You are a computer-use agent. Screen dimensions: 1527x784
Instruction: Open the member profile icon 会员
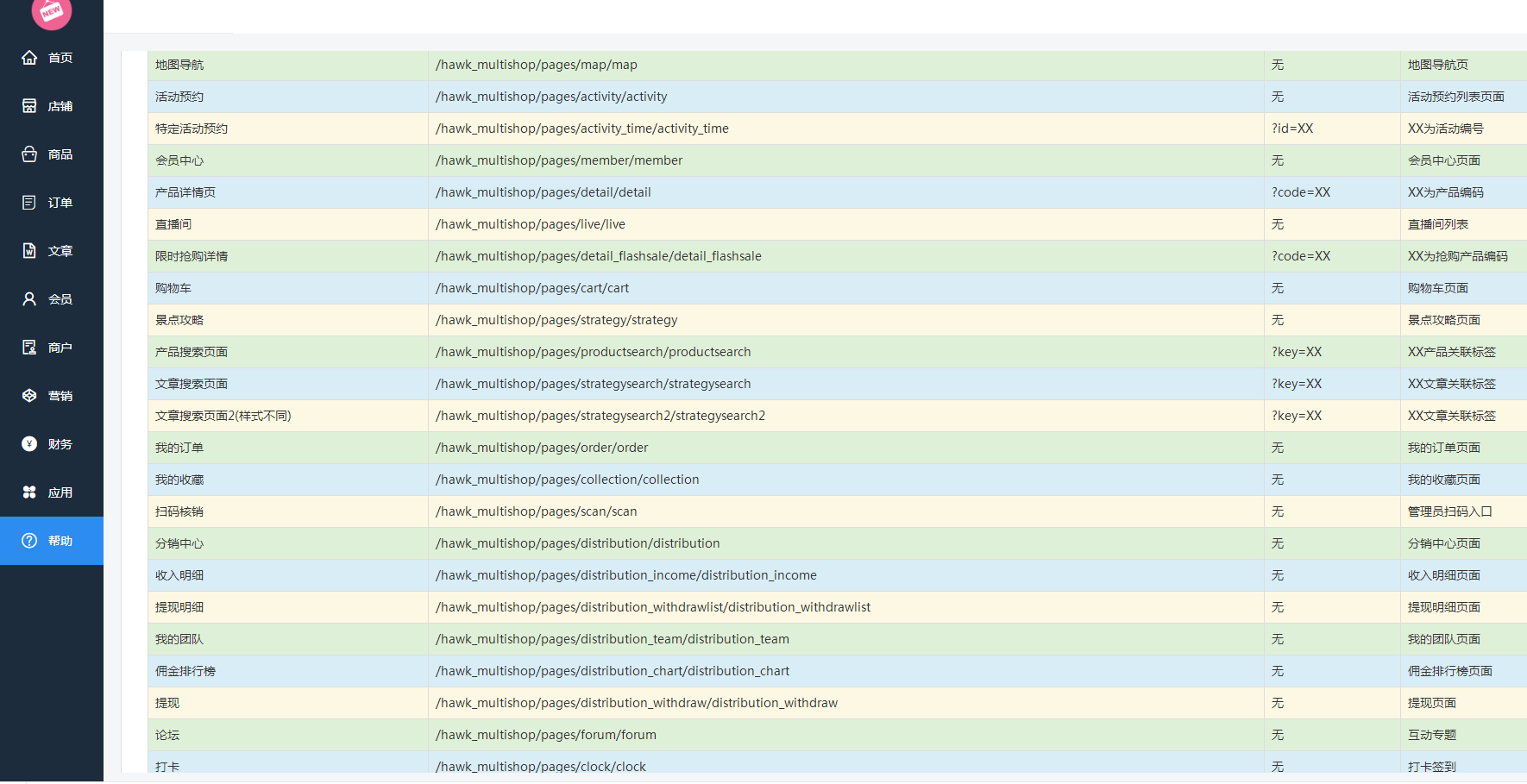pos(29,299)
